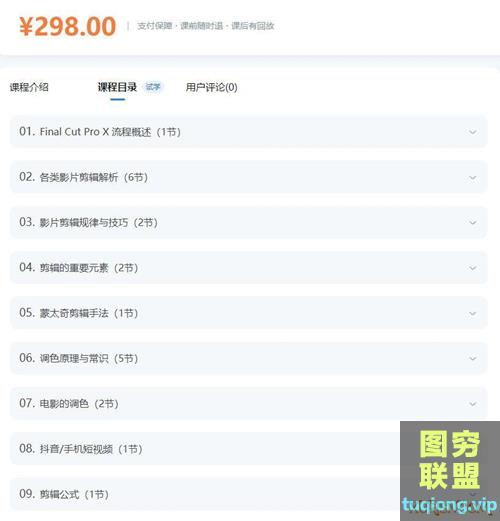Open chapter 09 title with 1节
The height and width of the screenshot is (521, 500).
(64, 494)
